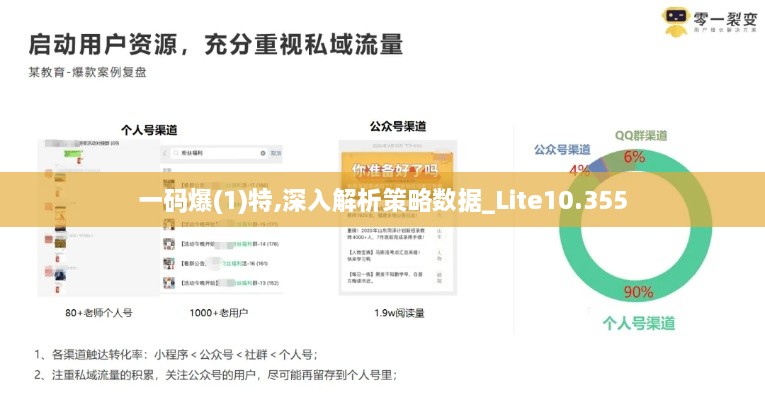Click the caption 80+老师个人号
This screenshot has width=765, height=400.
pos(99,313)
